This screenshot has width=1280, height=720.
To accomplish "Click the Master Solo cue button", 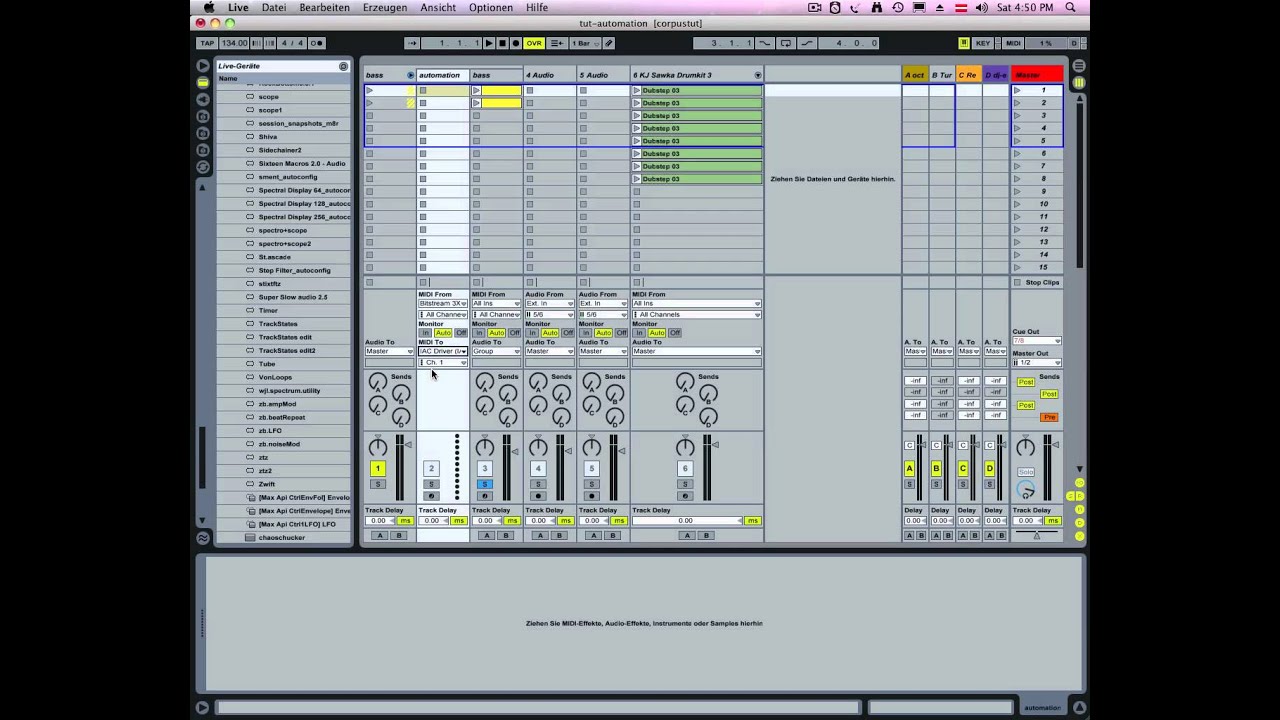I will (1026, 472).
